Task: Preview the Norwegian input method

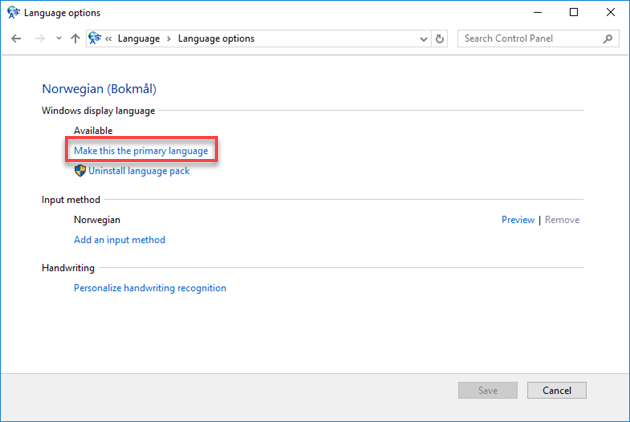Action: (518, 220)
